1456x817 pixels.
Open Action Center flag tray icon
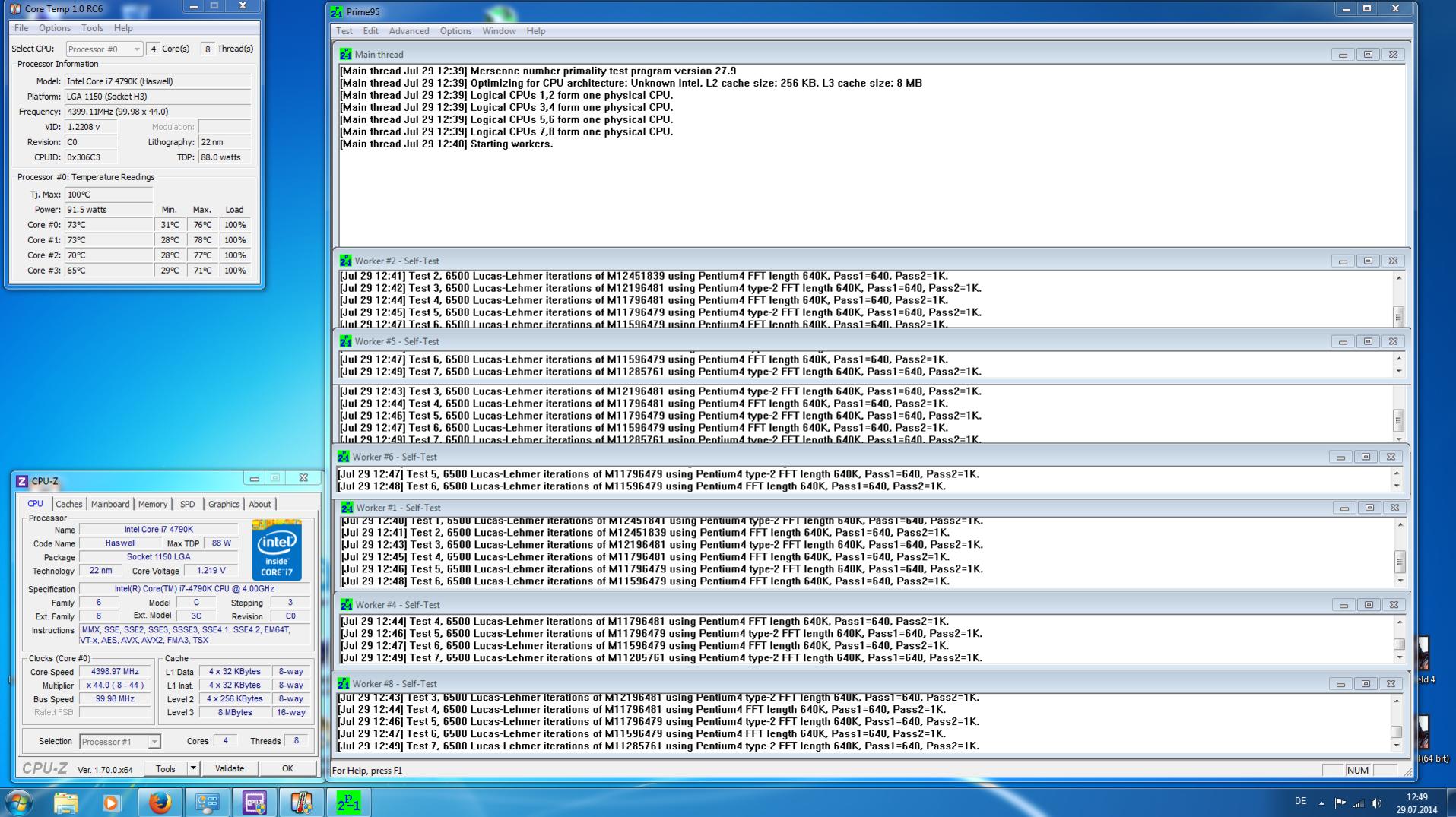click(1340, 803)
